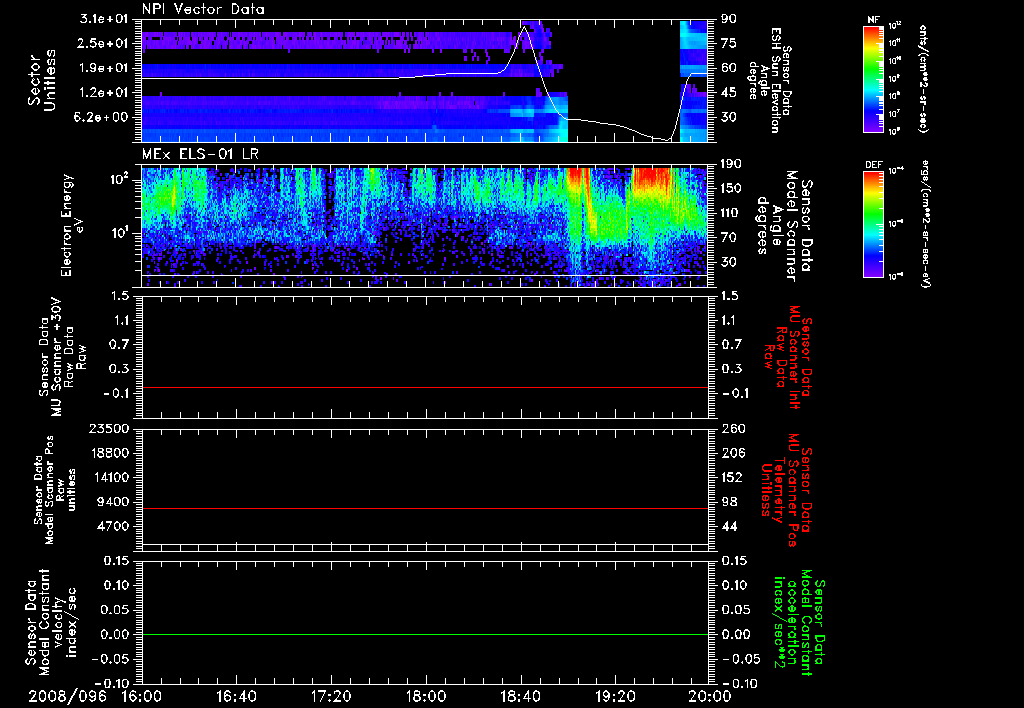The width and height of the screenshot is (1024, 708).
Task: Click the '2.5e+01' sector tick label
Action: click(x=104, y=43)
